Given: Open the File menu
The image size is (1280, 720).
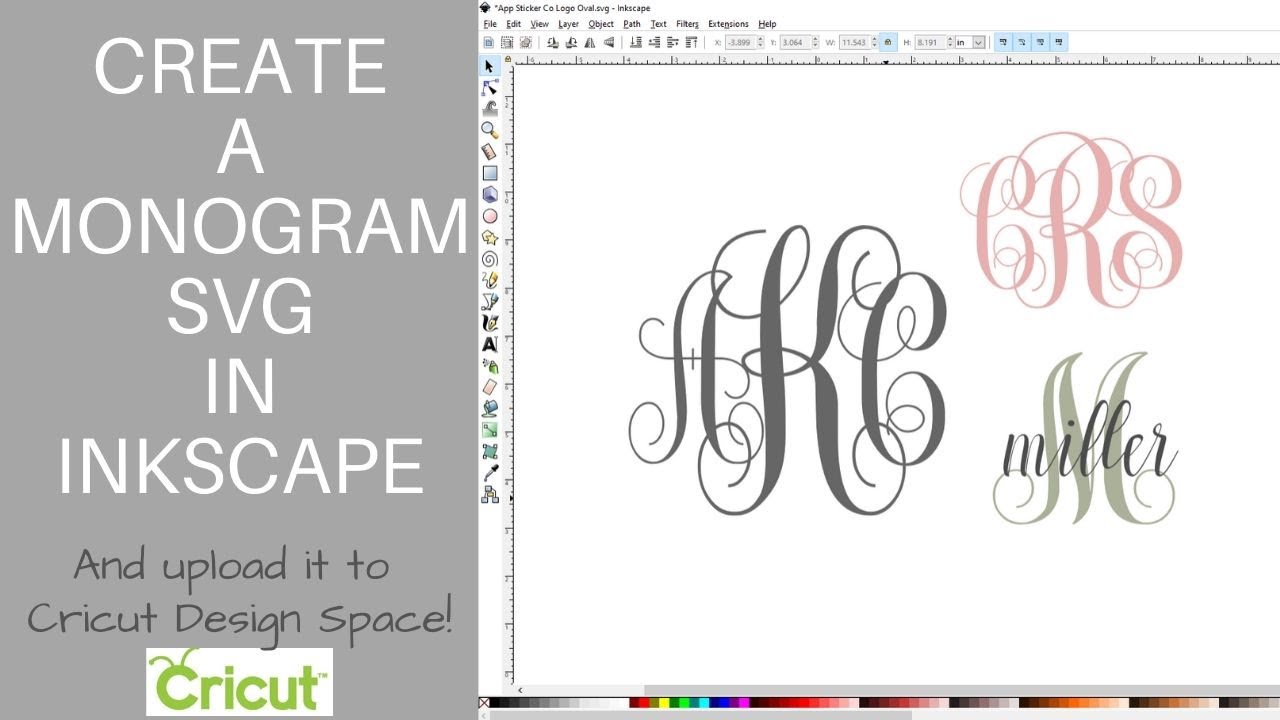Looking at the screenshot, I should (x=490, y=24).
